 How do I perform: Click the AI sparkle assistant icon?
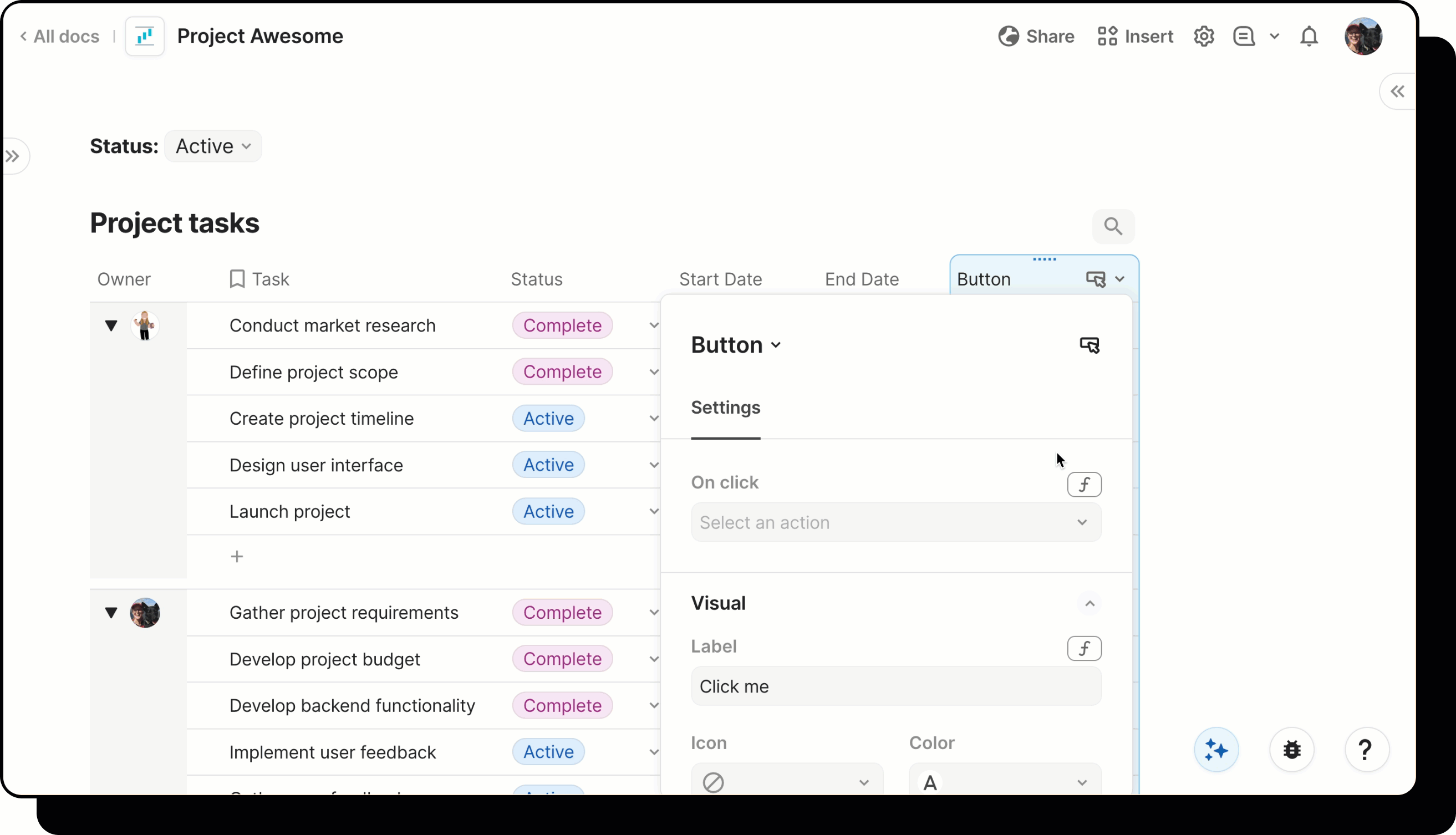click(x=1216, y=750)
